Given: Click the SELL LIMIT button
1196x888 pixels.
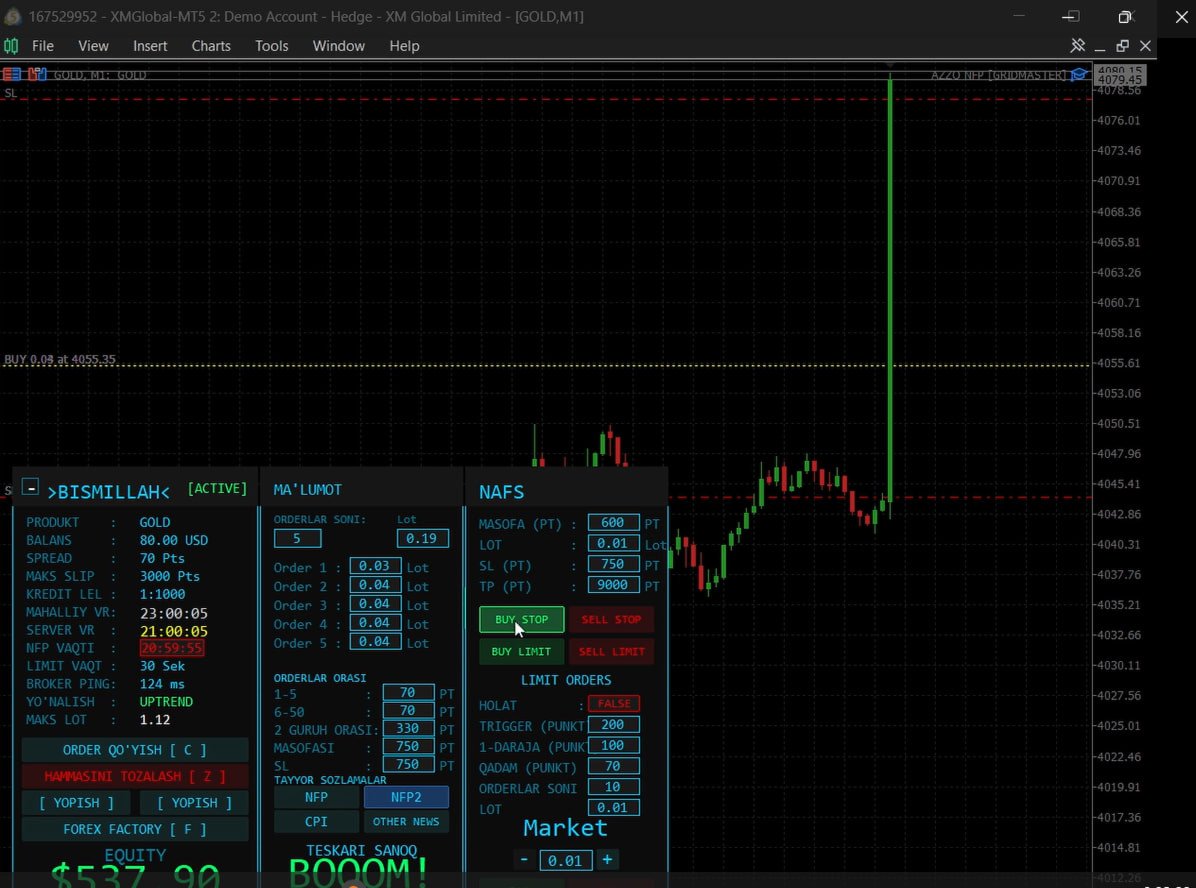Looking at the screenshot, I should tap(611, 652).
